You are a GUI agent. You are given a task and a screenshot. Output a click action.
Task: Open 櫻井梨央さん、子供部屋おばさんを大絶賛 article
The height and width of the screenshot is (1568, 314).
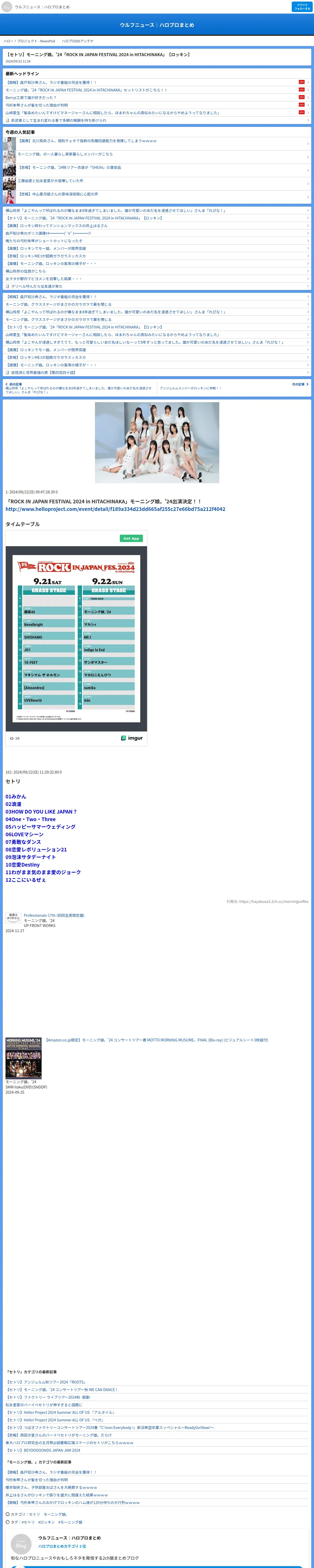pyautogui.click(x=51, y=1487)
